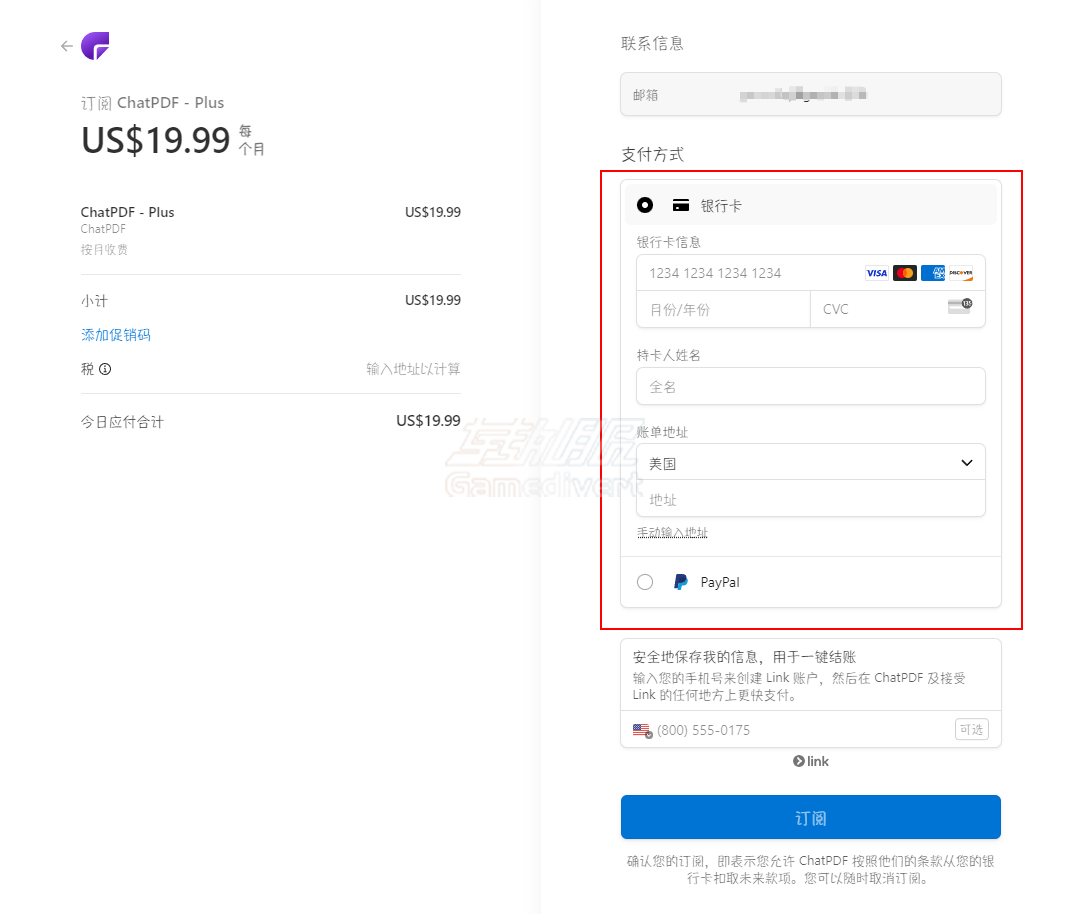Click 手动输入地址 manual address link

tap(672, 532)
